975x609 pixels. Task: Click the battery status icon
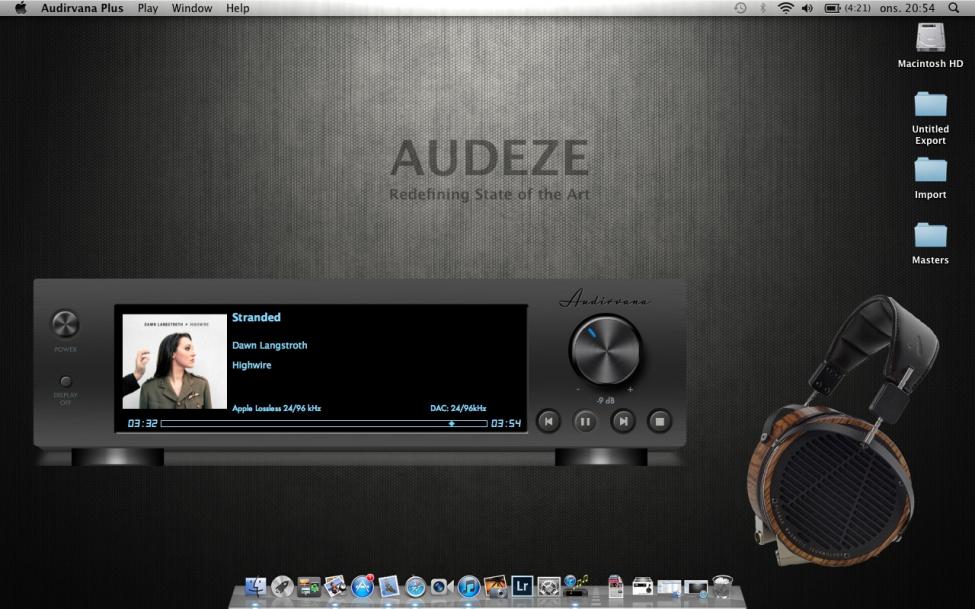pos(833,8)
